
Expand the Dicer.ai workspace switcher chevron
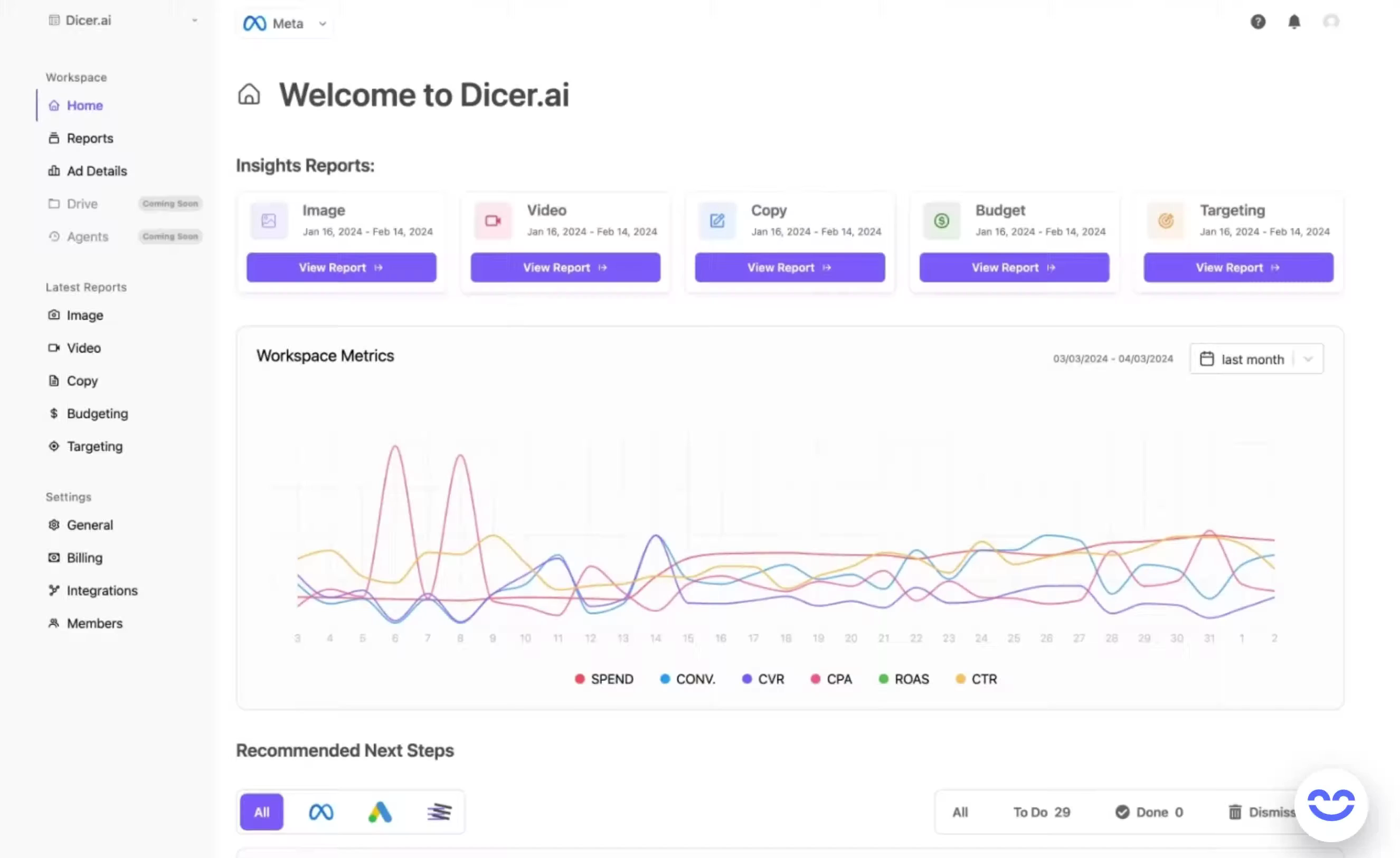[x=195, y=21]
